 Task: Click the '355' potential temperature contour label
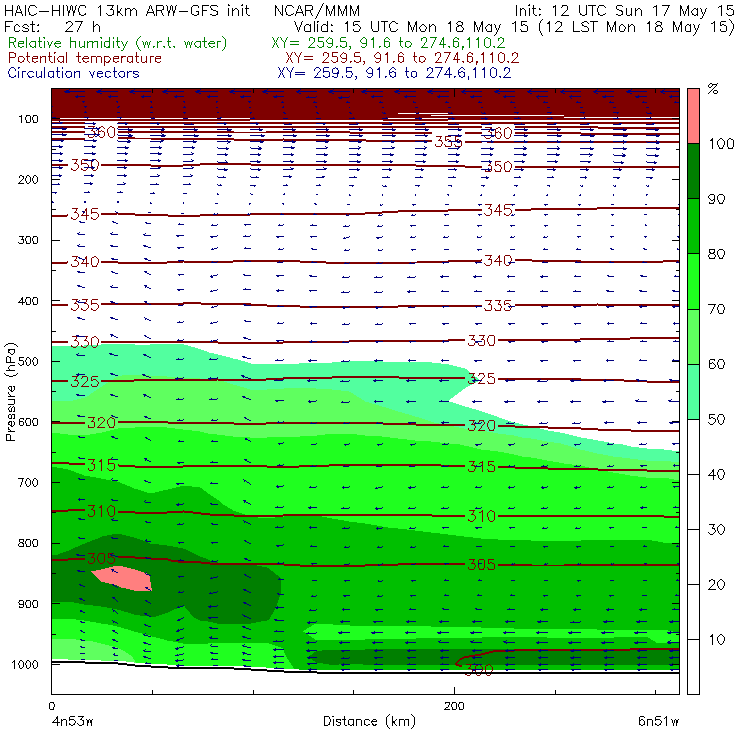click(448, 142)
